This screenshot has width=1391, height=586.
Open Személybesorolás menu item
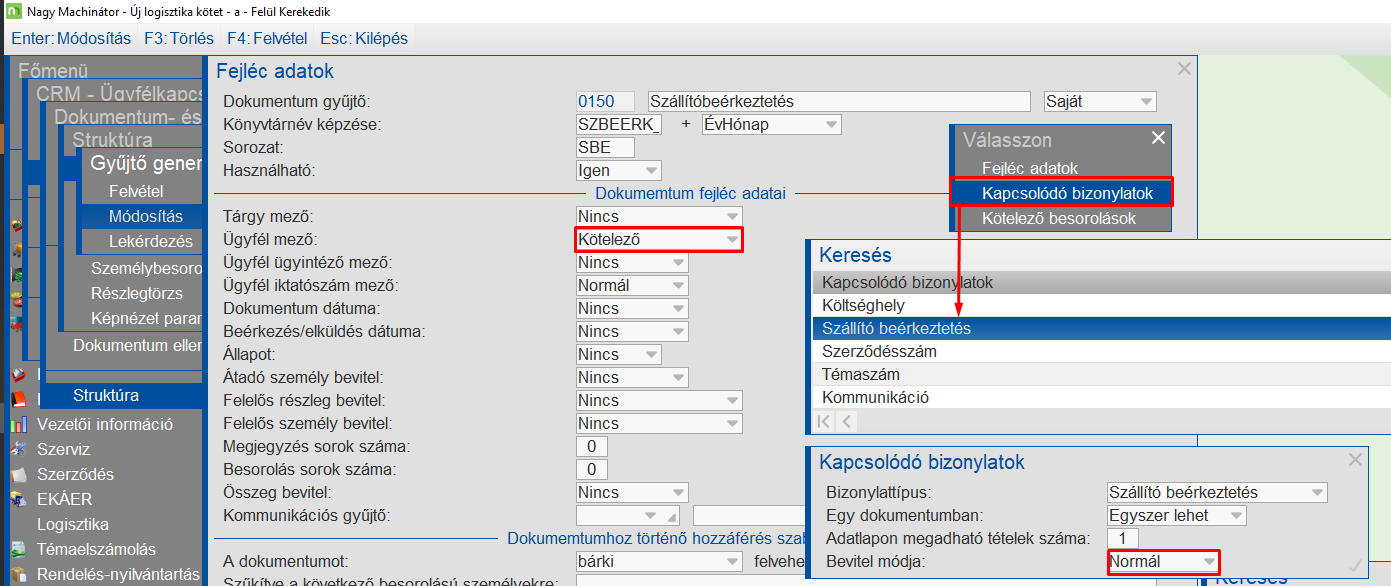pyautogui.click(x=146, y=268)
